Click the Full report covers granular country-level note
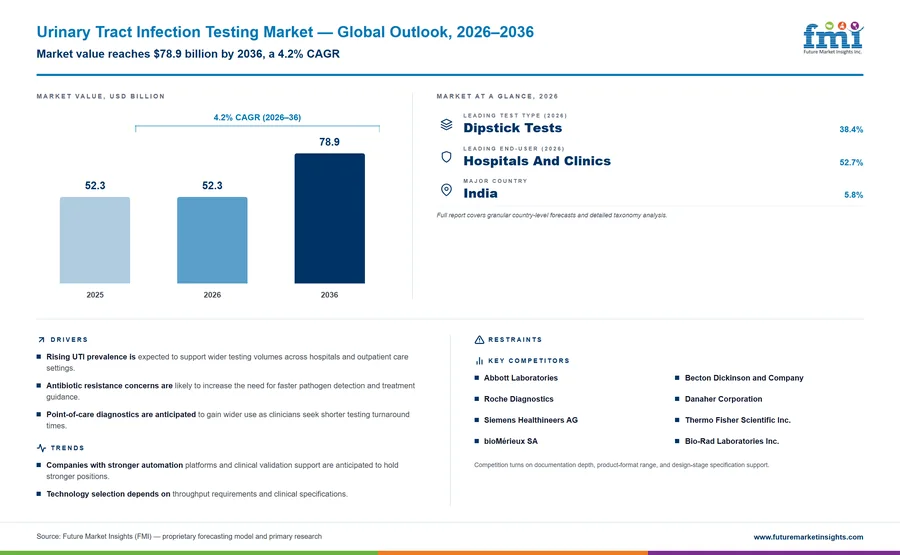900x555 pixels. [x=552, y=215]
